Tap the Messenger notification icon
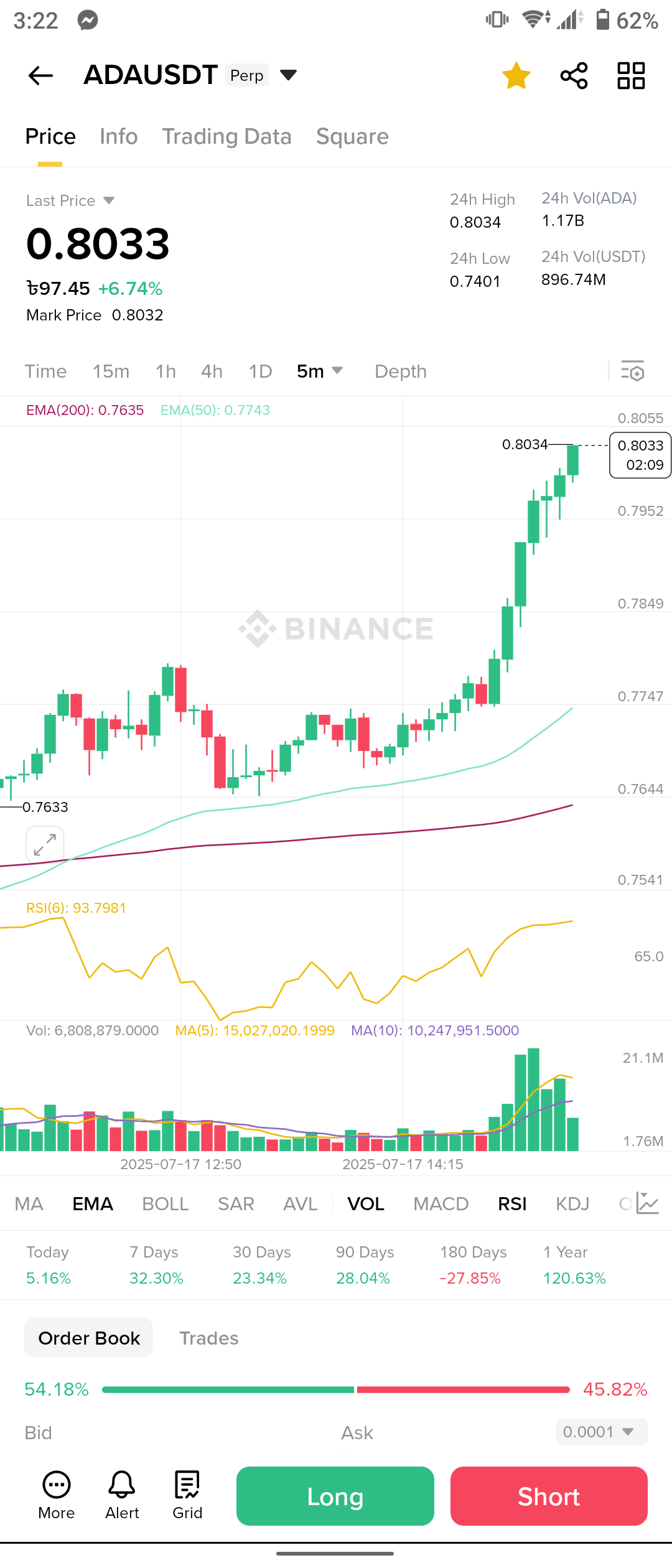 (88, 21)
